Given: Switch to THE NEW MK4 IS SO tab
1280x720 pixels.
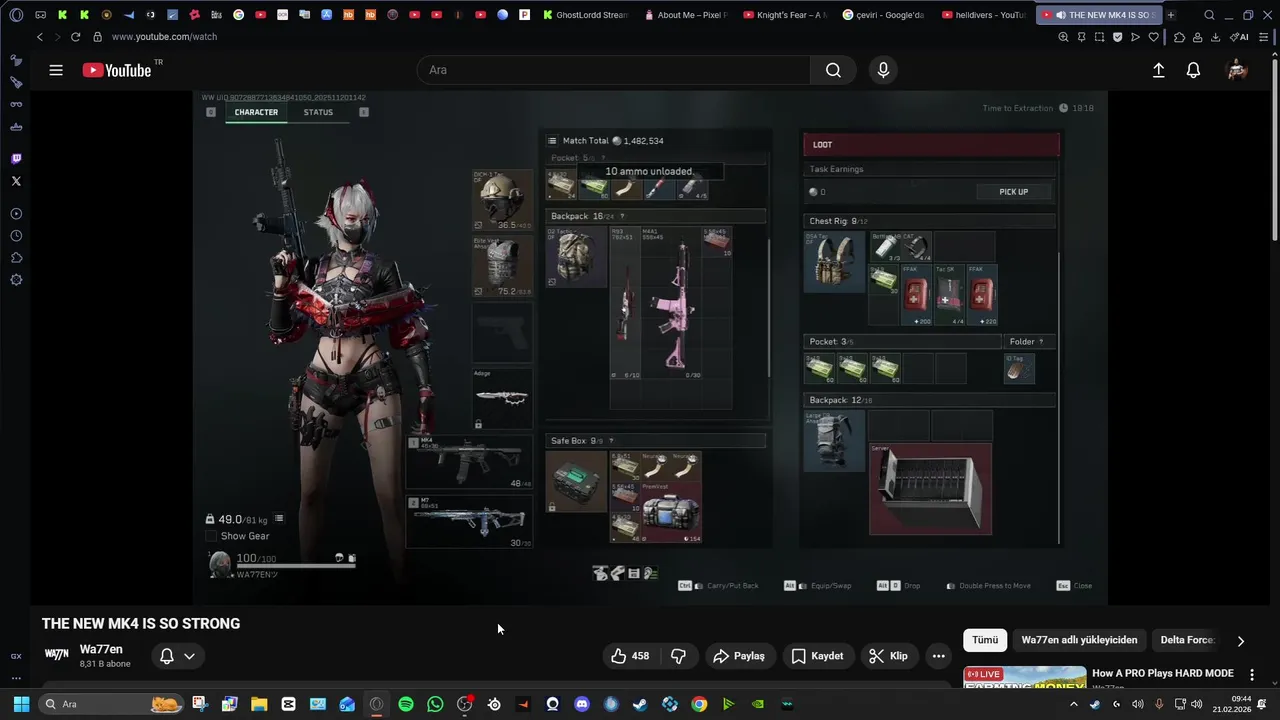Looking at the screenshot, I should [x=1099, y=15].
